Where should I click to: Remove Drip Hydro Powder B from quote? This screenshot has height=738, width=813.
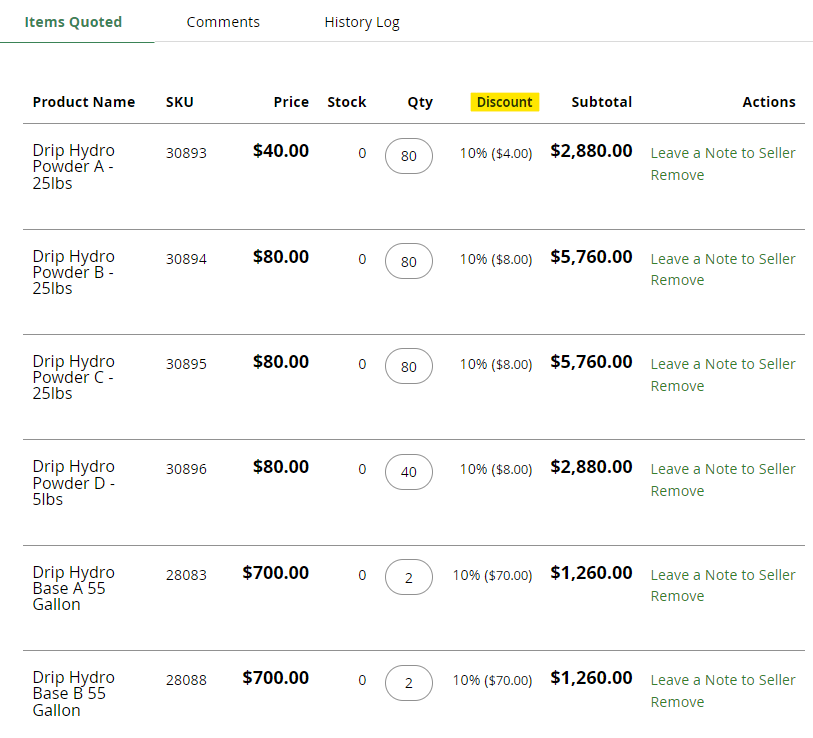[677, 280]
